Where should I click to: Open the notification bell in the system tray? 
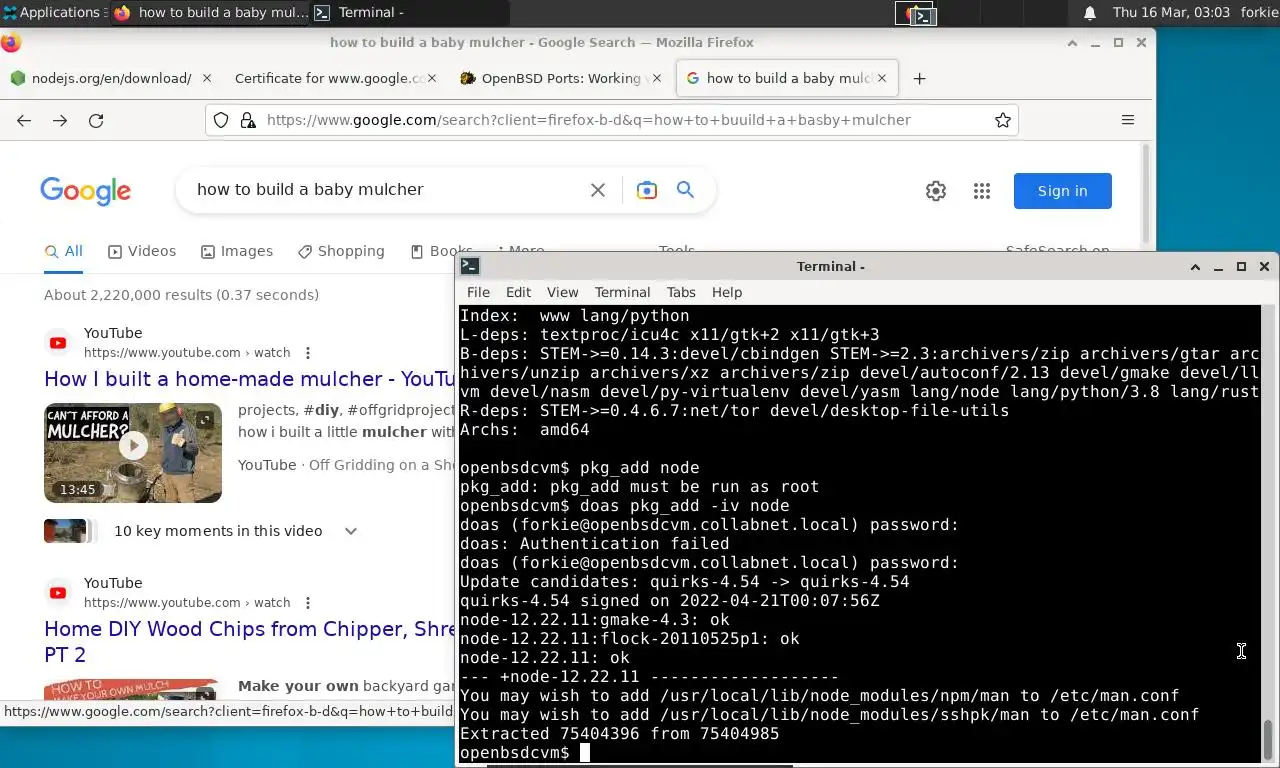[x=1090, y=13]
